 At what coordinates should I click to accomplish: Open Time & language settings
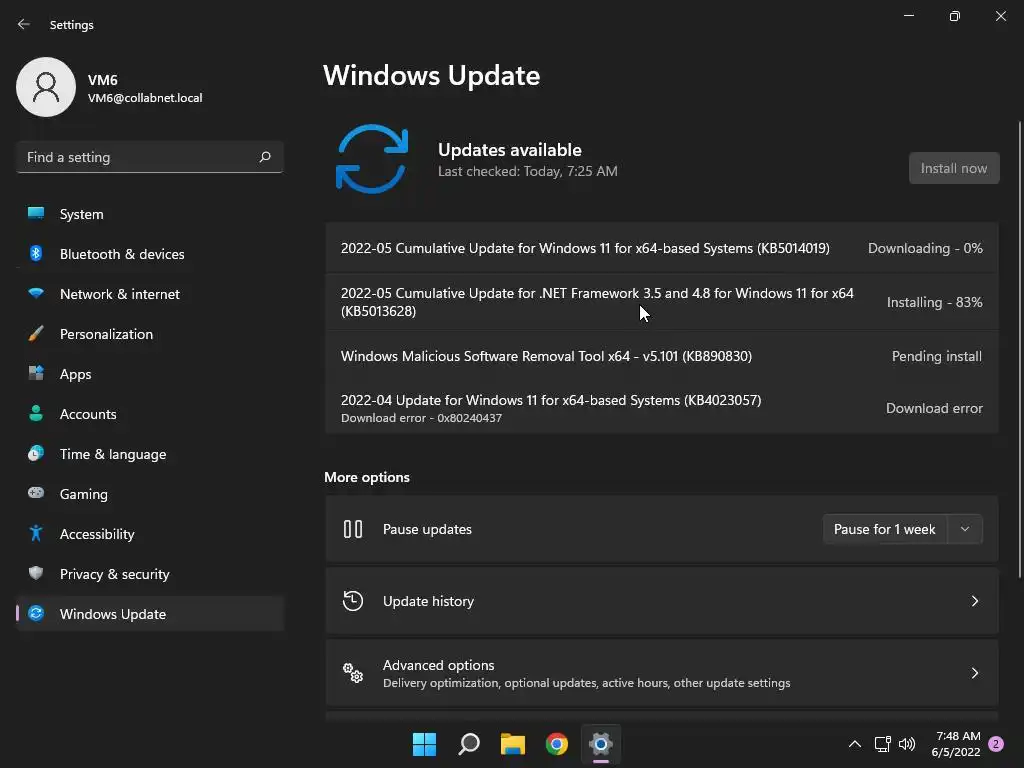click(150, 453)
